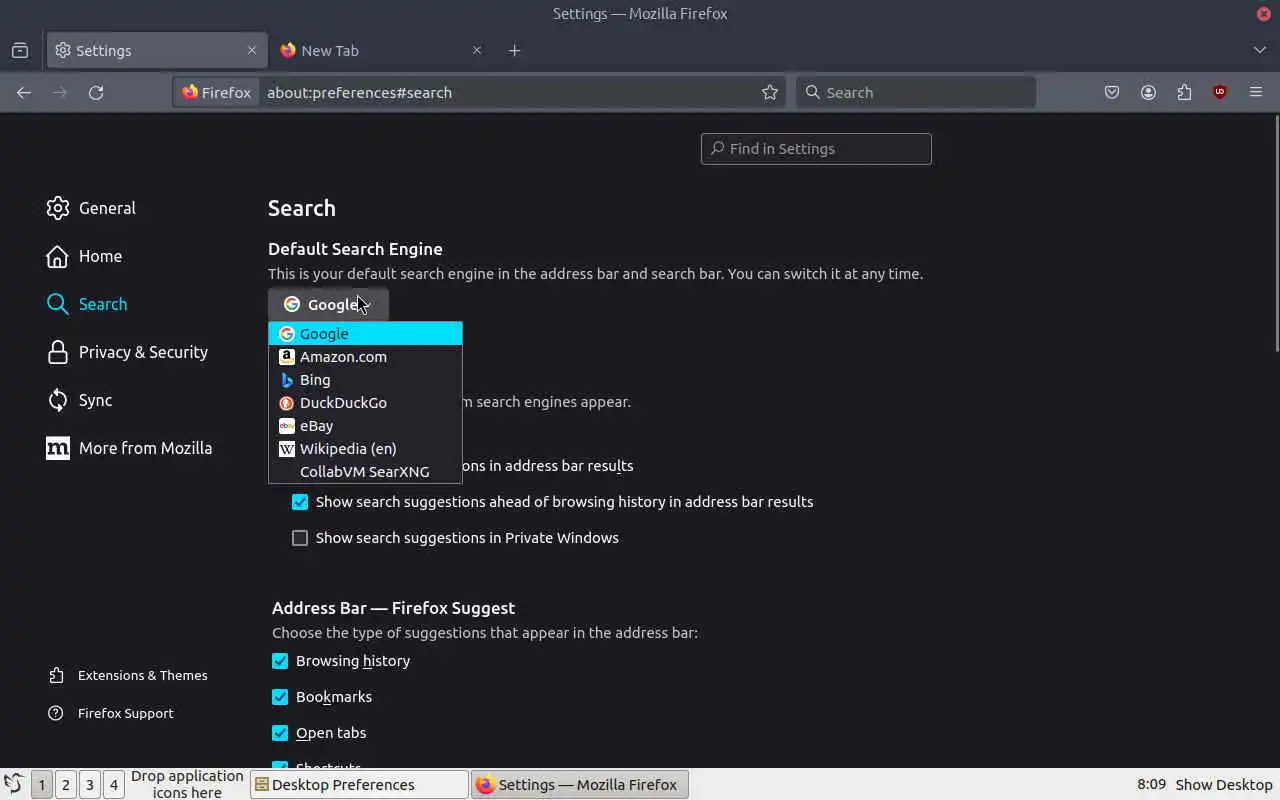Grab the page vertical scrollbar
Image resolution: width=1280 pixels, height=800 pixels.
[x=1276, y=235]
